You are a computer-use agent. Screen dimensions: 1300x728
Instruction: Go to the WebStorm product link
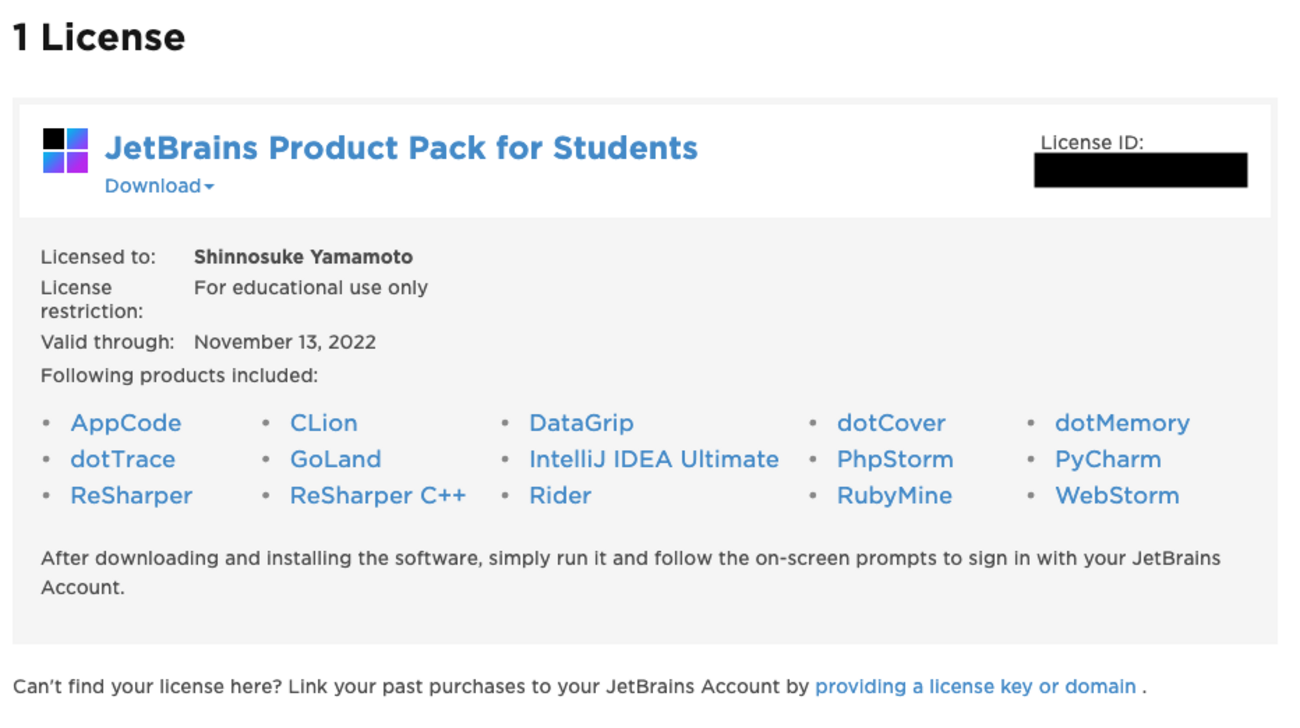click(x=1117, y=495)
